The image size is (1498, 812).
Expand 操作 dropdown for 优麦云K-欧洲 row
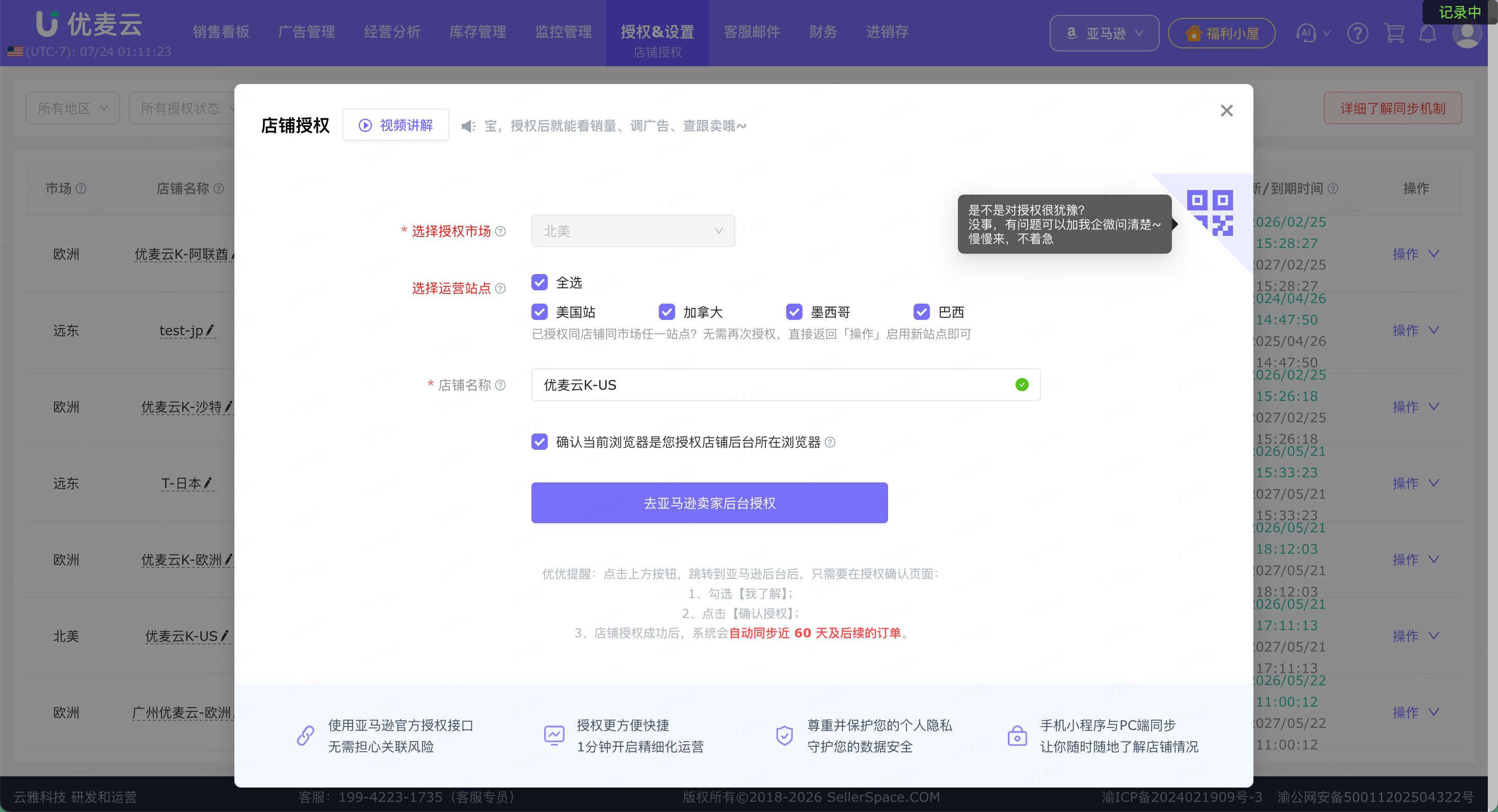[1415, 560]
